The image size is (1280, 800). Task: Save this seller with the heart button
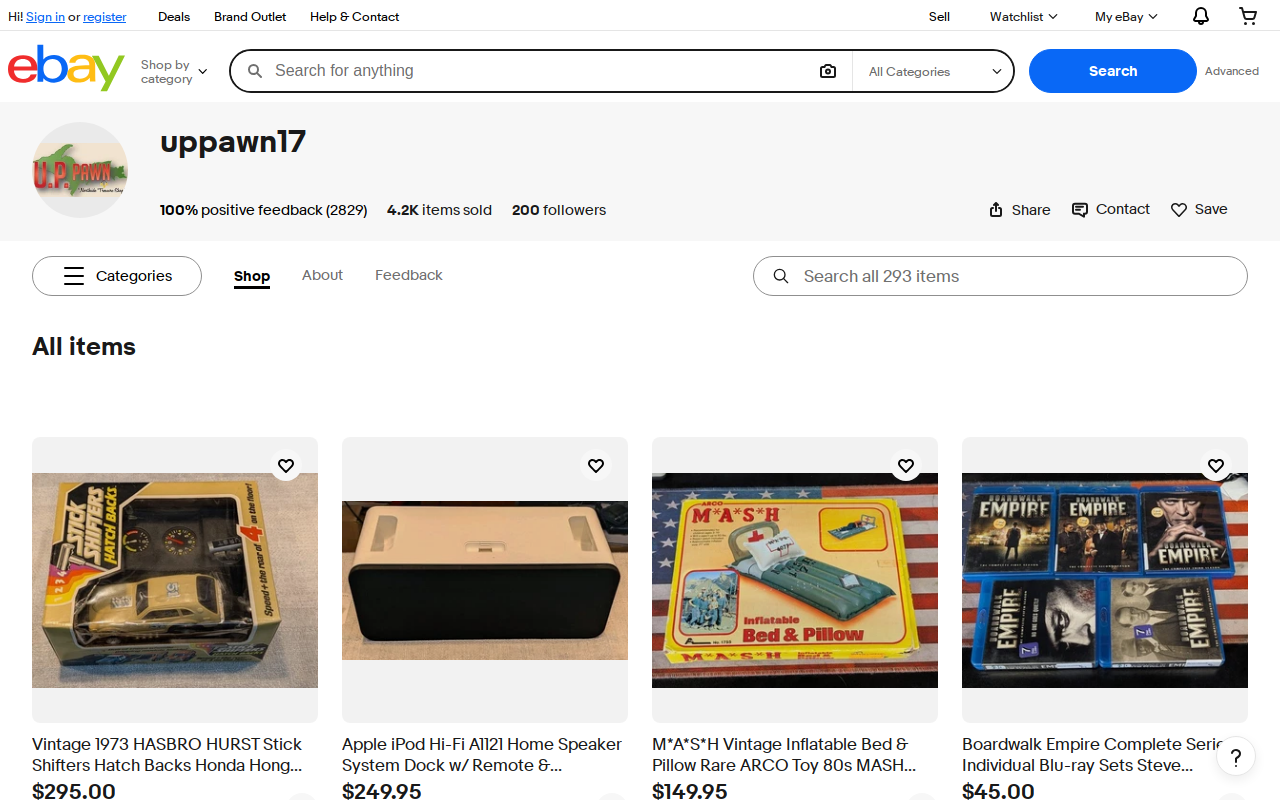point(1199,209)
